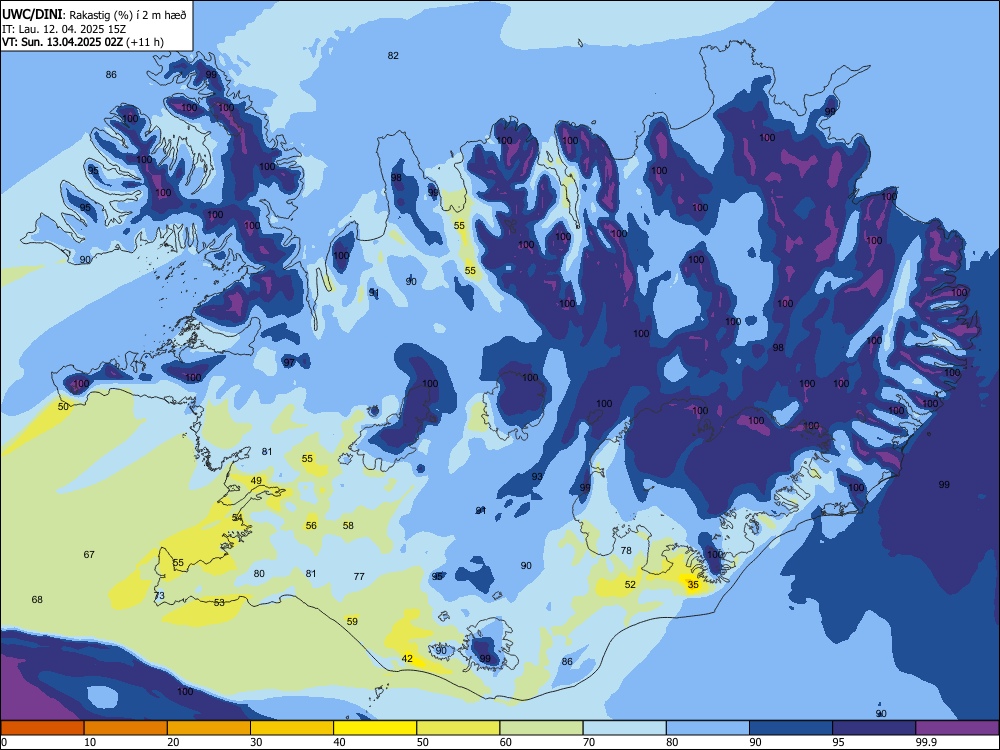Select the medium blue 80–90 legend swatch
Viewport: 1000px width, 750px height.
tap(708, 728)
